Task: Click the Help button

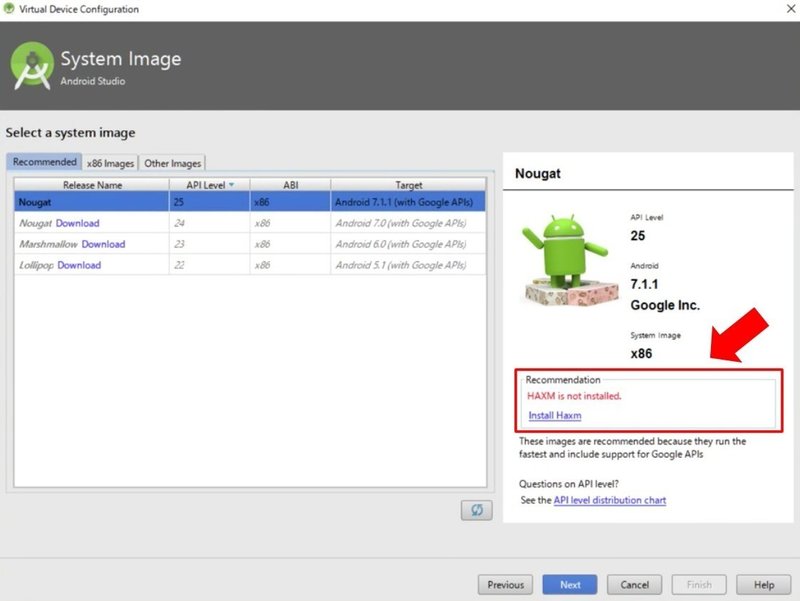Action: pos(764,585)
